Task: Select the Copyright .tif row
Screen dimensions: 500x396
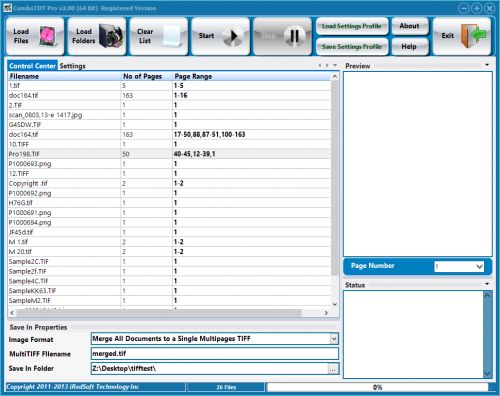Action: 169,183
